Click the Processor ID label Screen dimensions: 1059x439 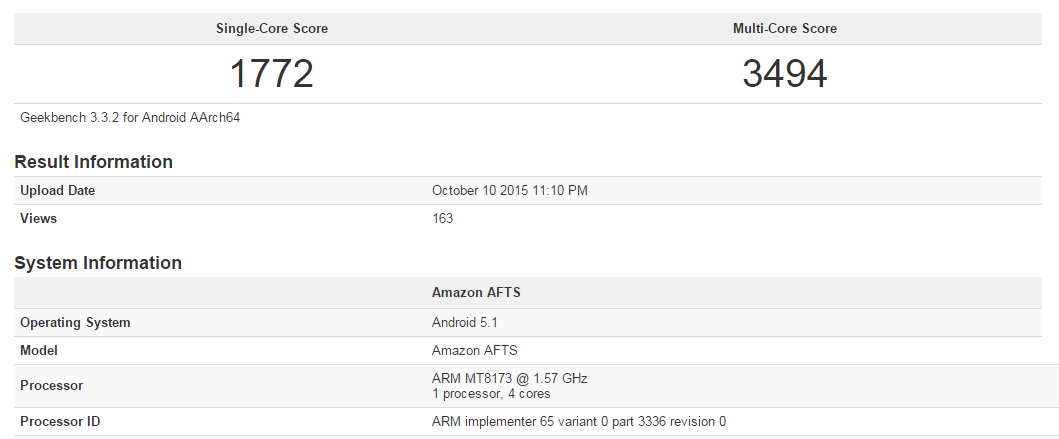point(60,421)
